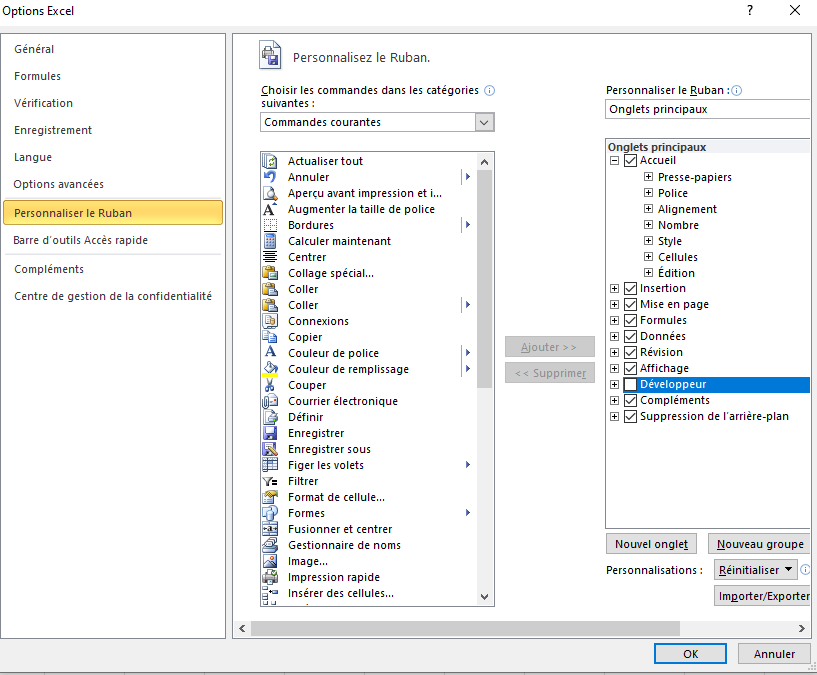This screenshot has width=817, height=675.
Task: Click the Courrier électronique paperclip icon
Action: point(269,401)
